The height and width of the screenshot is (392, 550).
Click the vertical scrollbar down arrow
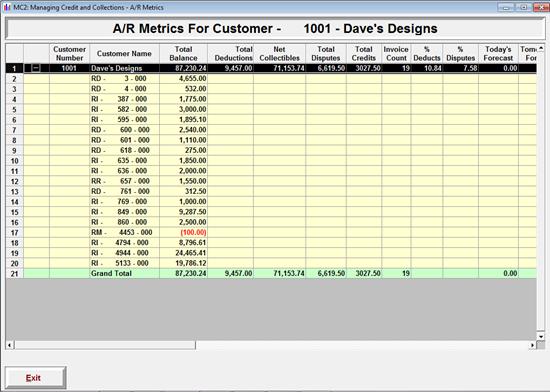(x=541, y=336)
